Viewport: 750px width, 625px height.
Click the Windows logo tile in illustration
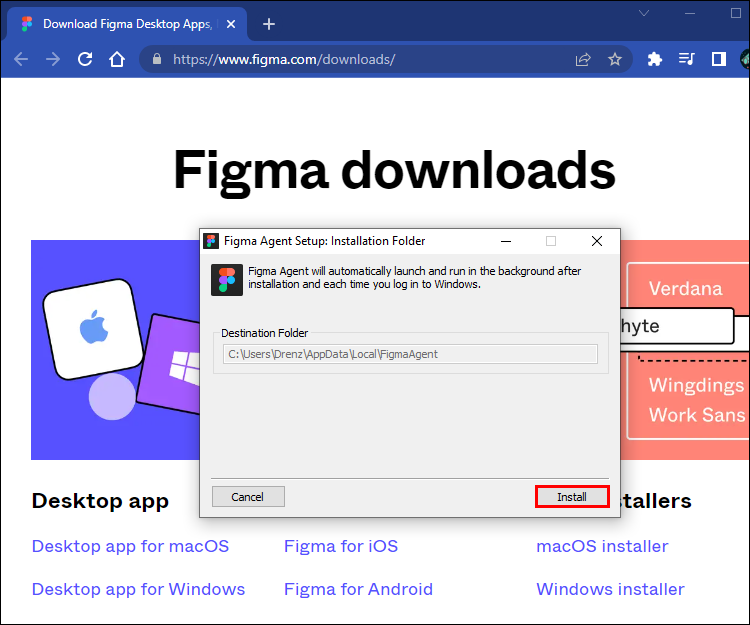pos(170,363)
